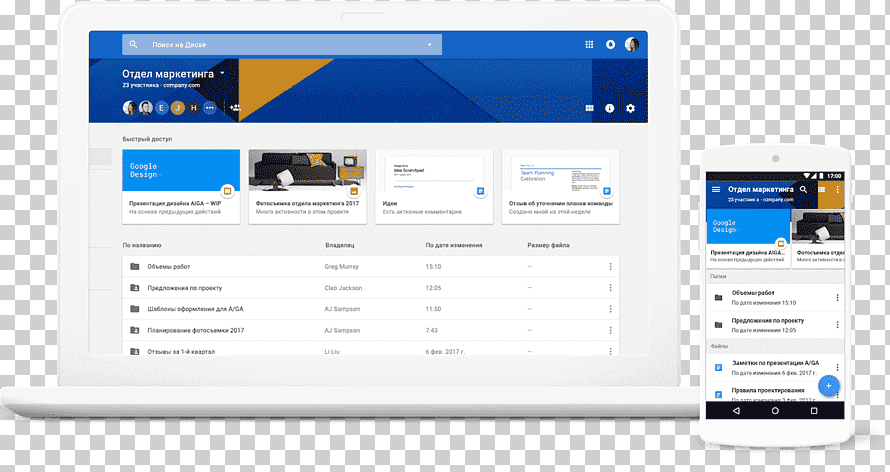Tap the blue plus floating button on phone
The height and width of the screenshot is (472, 890).
point(828,386)
